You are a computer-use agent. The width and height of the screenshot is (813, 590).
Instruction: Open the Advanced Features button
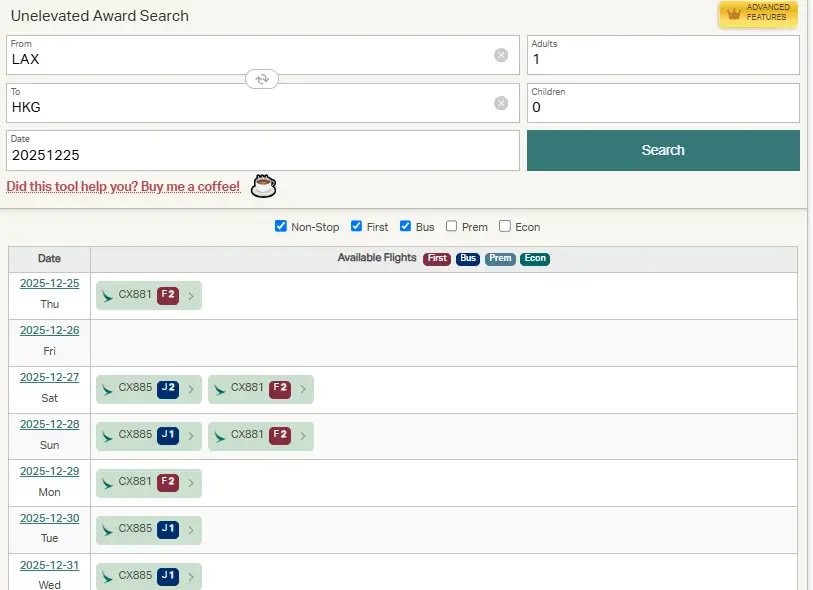pyautogui.click(x=758, y=13)
